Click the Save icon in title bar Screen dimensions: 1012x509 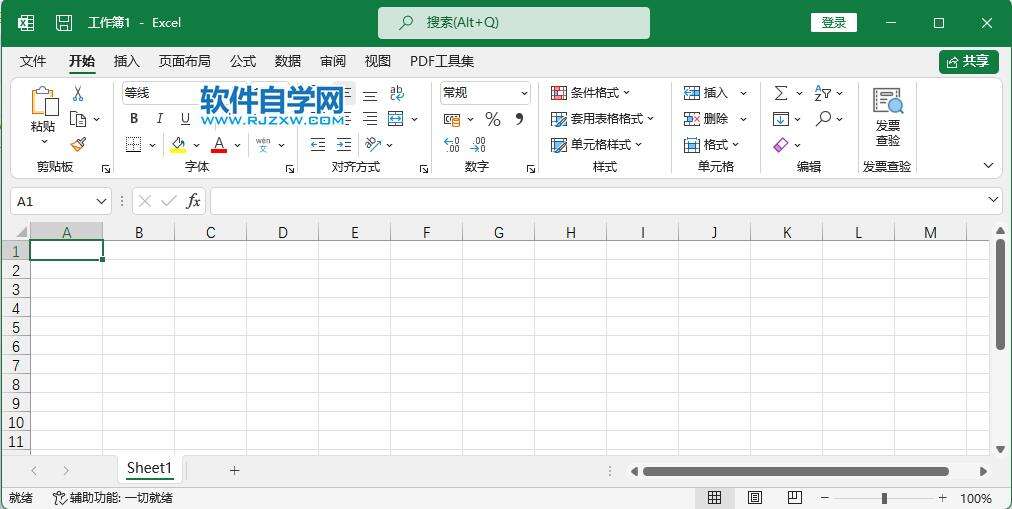[64, 23]
